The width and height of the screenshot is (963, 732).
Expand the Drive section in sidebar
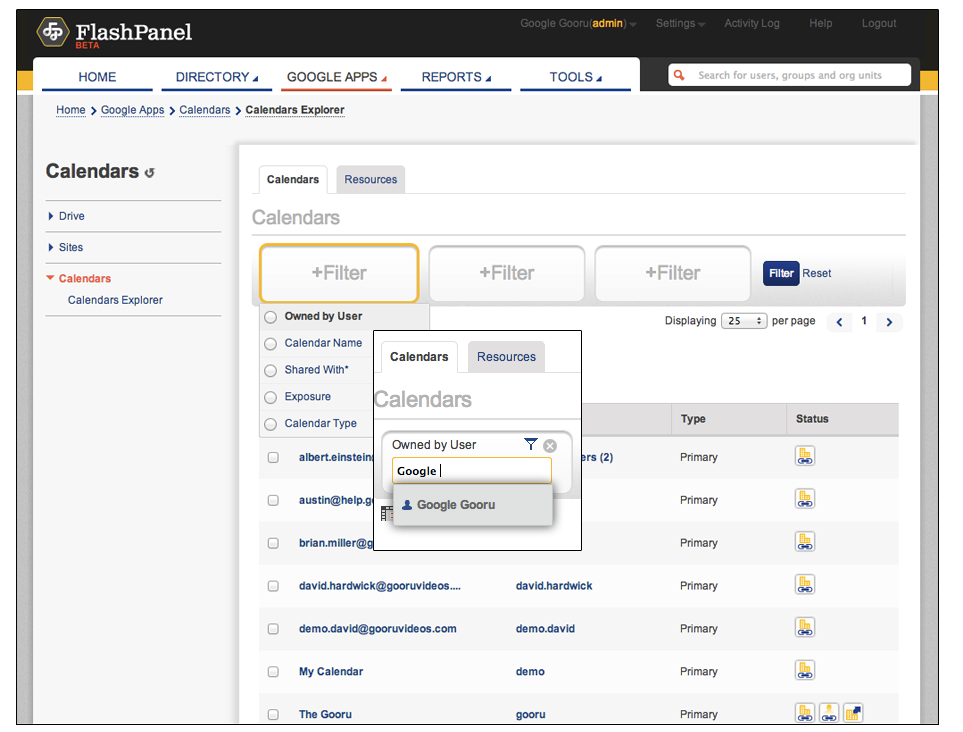[x=52, y=216]
